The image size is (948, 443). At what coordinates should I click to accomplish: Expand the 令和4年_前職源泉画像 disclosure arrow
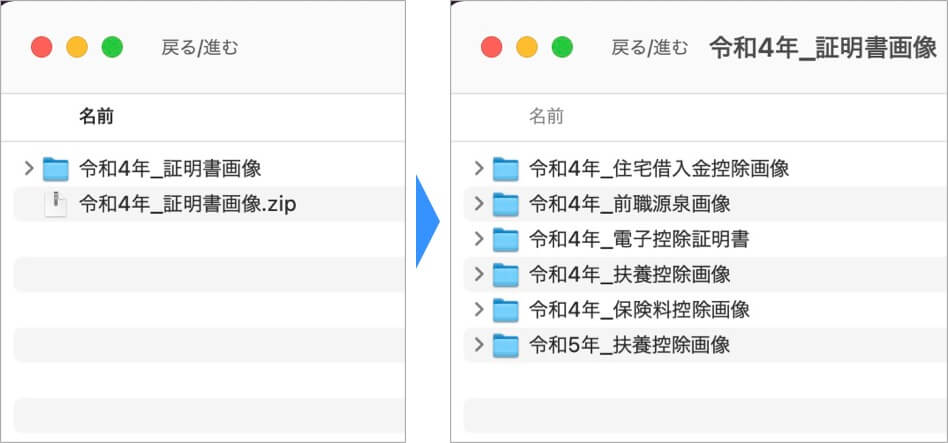point(478,204)
